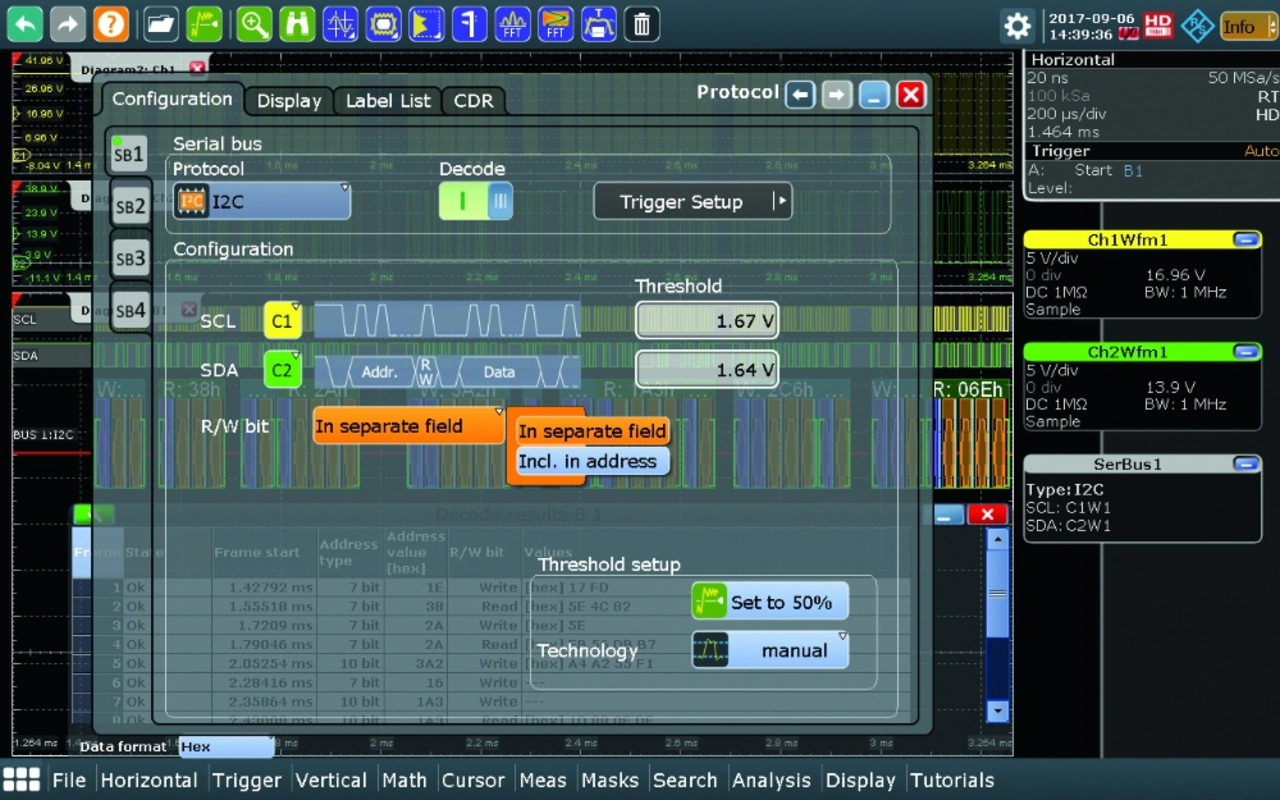
Task: Click the gray redo arrow icon
Action: coord(68,23)
